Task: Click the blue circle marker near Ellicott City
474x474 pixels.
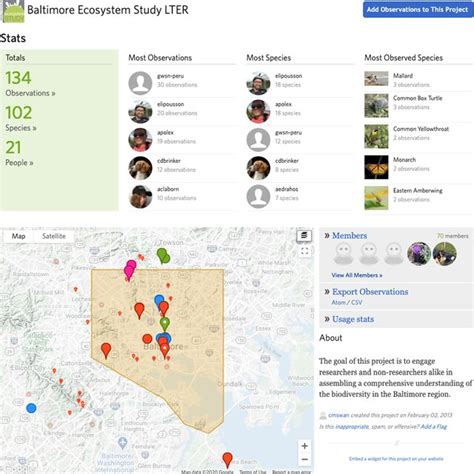Action: pos(31,408)
